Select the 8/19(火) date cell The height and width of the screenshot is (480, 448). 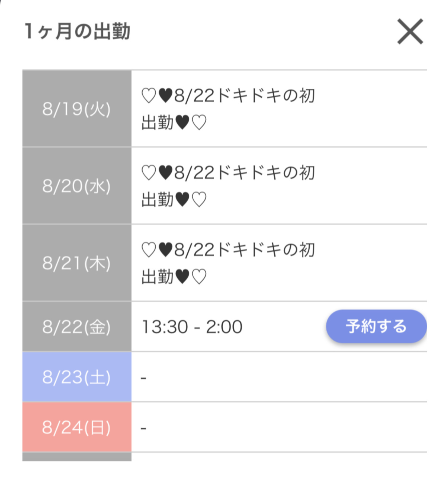click(77, 109)
